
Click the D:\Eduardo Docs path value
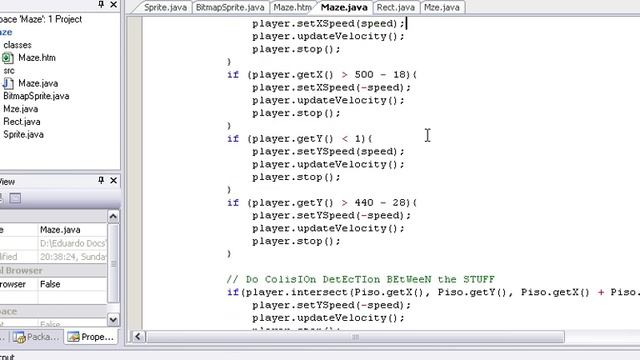pos(73,243)
